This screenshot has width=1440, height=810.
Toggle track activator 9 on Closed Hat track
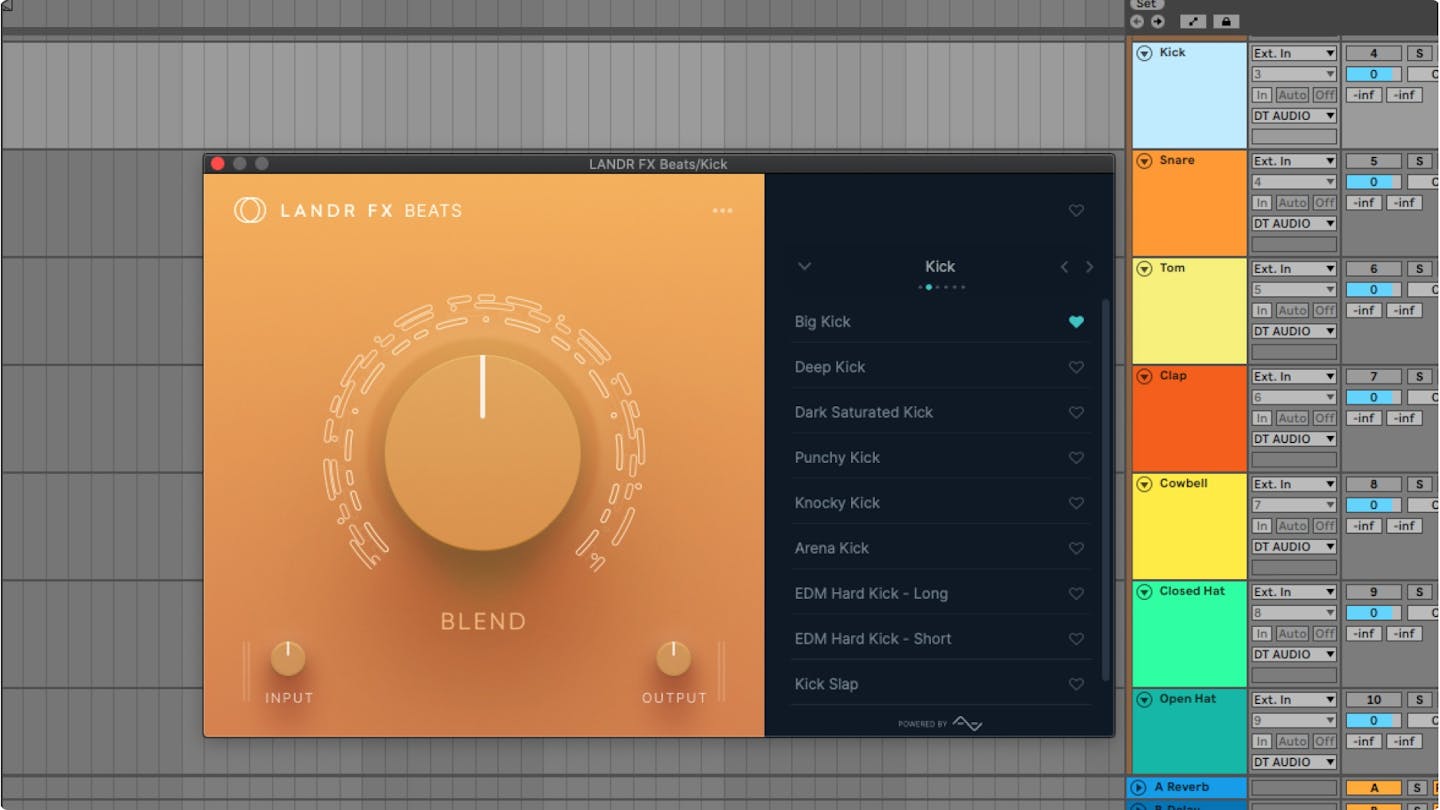point(1373,592)
